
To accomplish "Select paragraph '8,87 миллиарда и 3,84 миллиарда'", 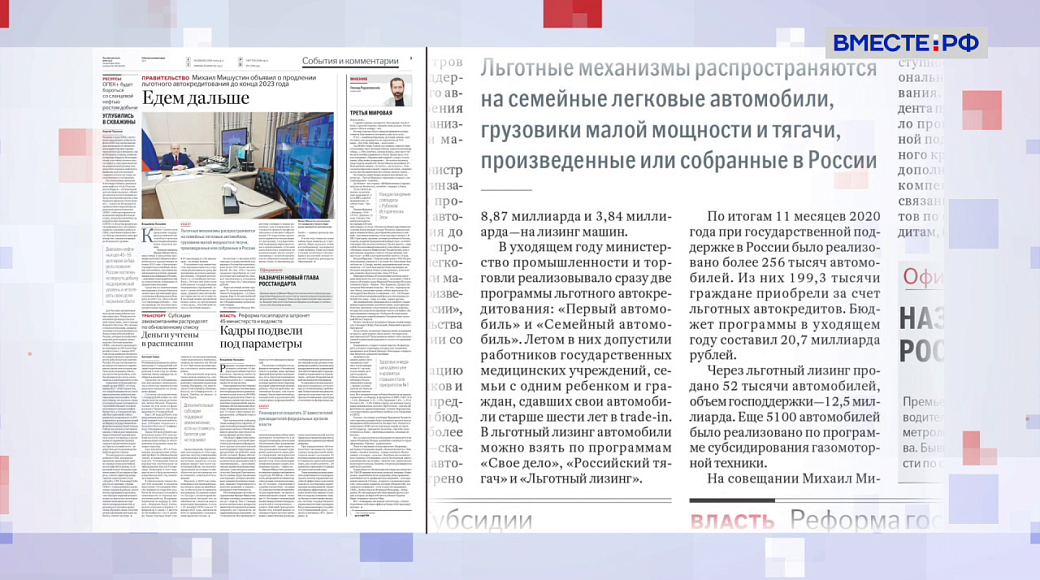I will [x=576, y=224].
